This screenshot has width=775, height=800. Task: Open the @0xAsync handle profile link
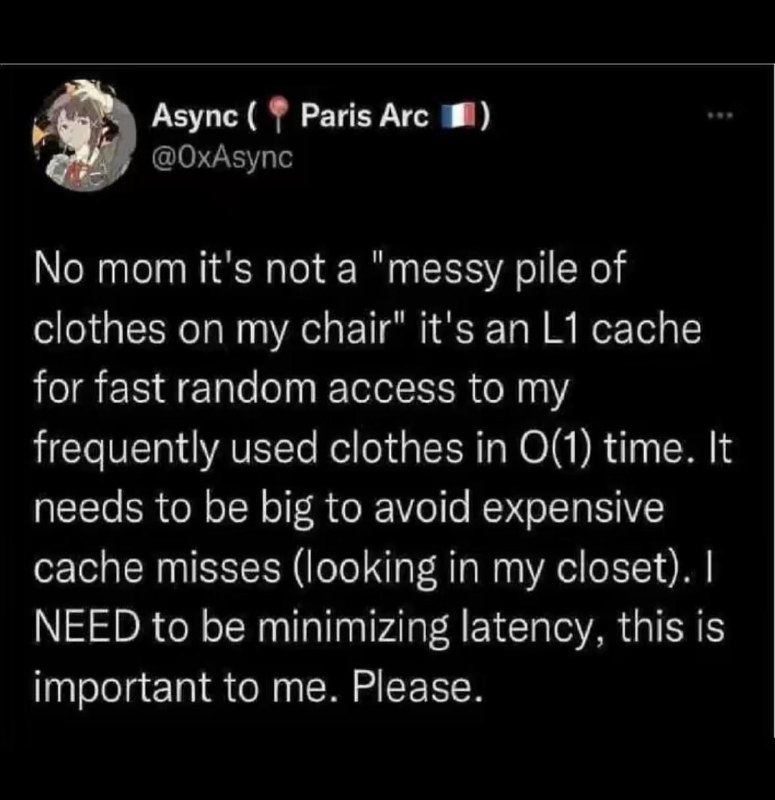pos(222,158)
